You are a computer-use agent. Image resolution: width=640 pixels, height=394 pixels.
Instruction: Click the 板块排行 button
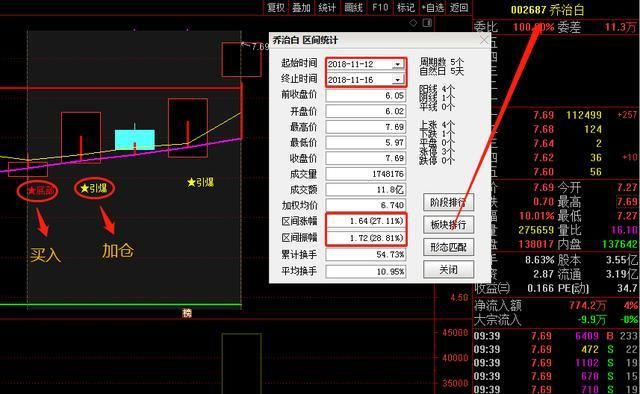click(448, 225)
